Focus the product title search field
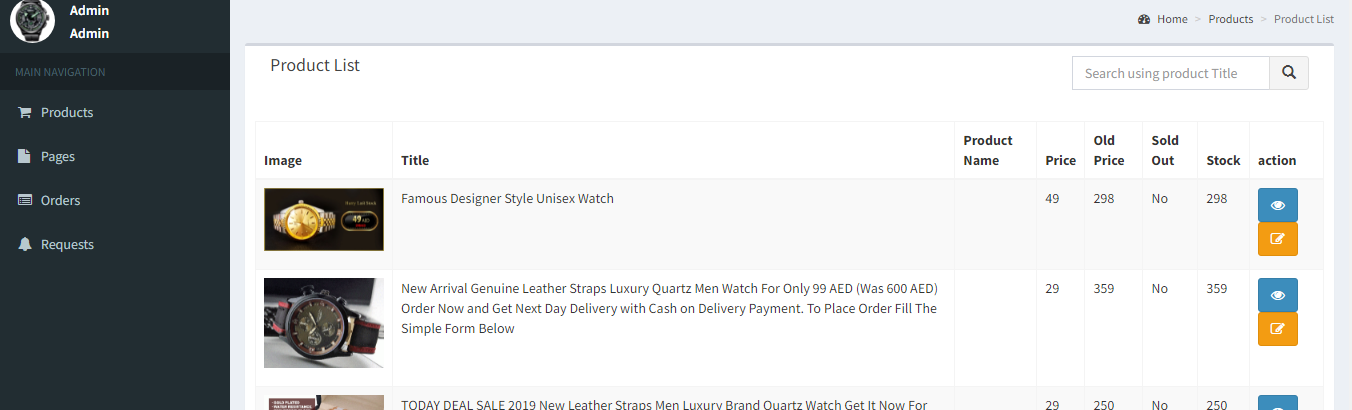The height and width of the screenshot is (410, 1352). pos(1170,73)
